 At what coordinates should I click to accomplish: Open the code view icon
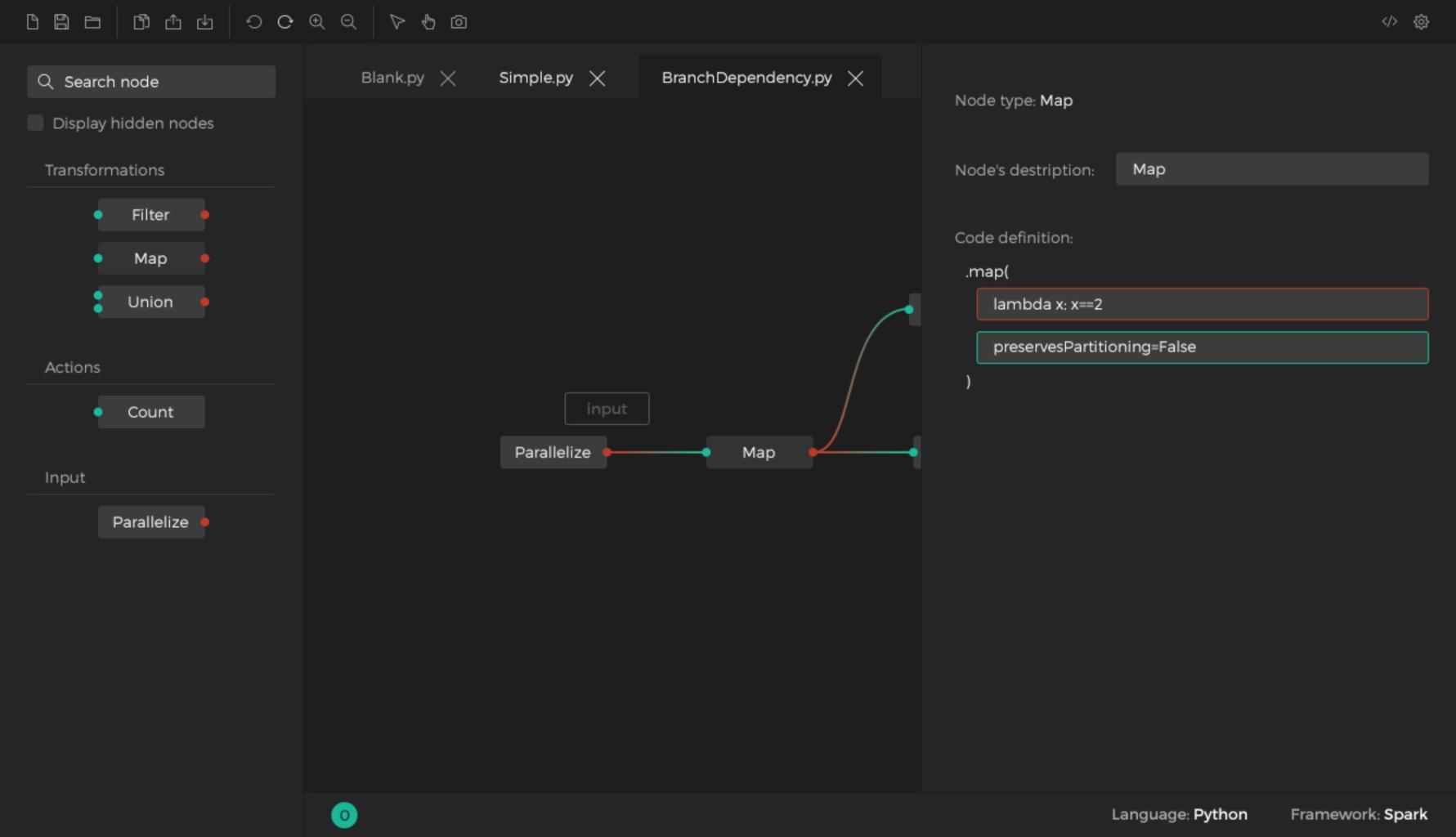tap(1389, 22)
